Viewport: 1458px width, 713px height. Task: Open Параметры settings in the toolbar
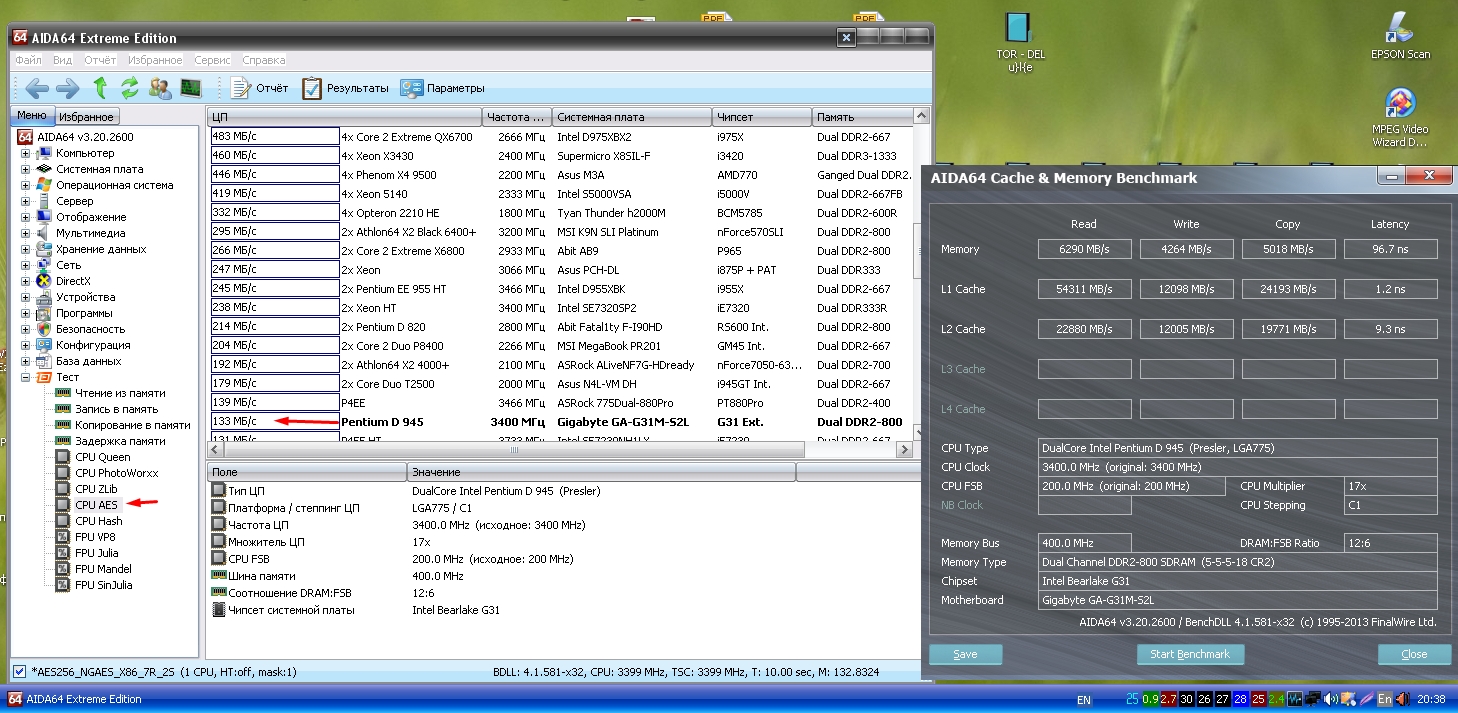442,88
